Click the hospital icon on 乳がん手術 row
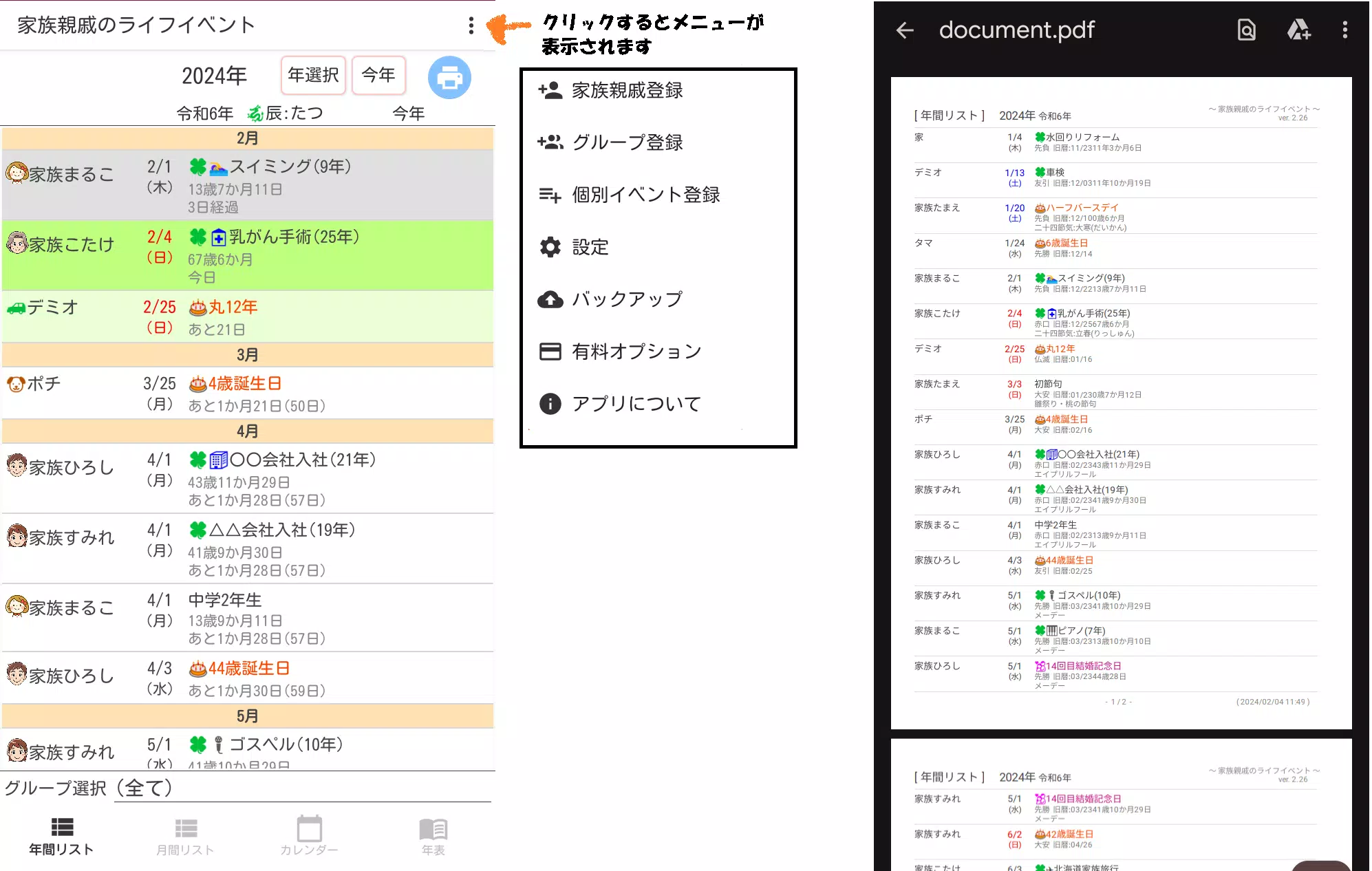The width and height of the screenshot is (1372, 871). pyautogui.click(x=218, y=238)
